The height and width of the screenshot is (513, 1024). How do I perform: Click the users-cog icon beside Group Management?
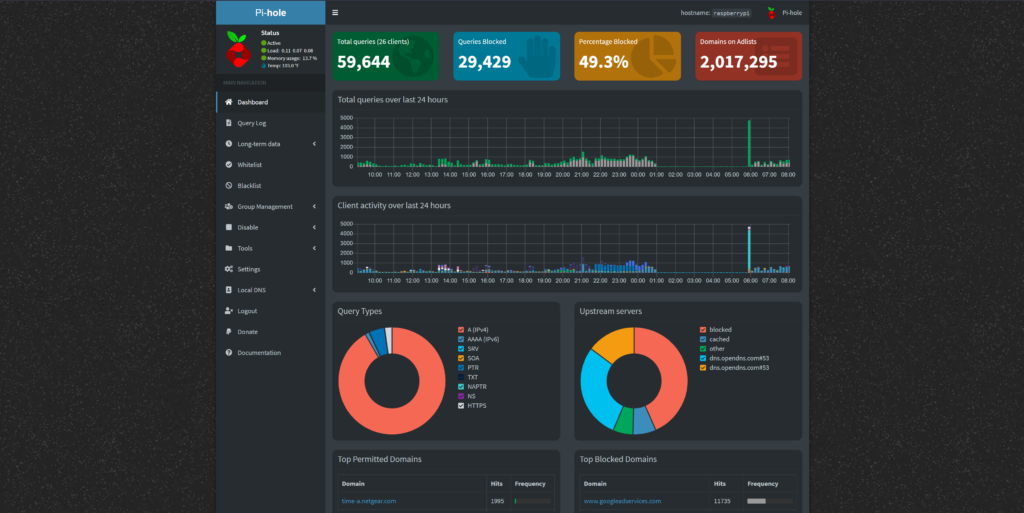[x=229, y=206]
